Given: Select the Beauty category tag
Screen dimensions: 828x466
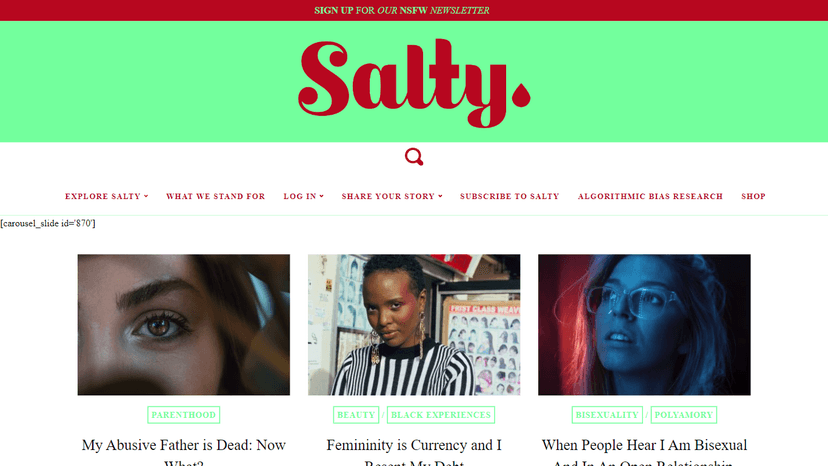Looking at the screenshot, I should (356, 415).
